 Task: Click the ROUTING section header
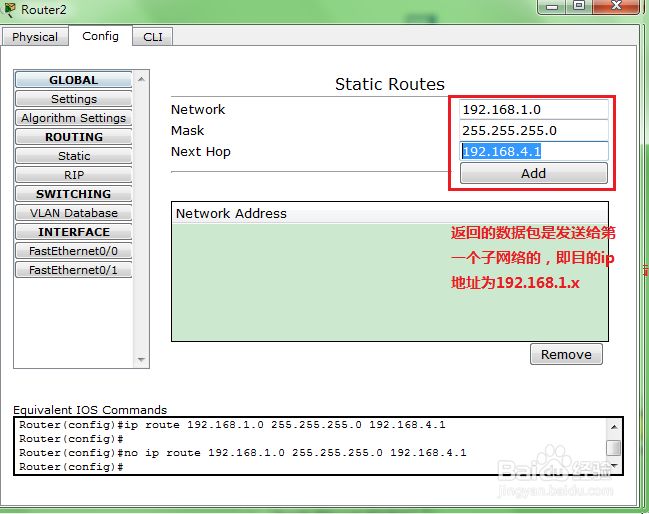coord(74,137)
